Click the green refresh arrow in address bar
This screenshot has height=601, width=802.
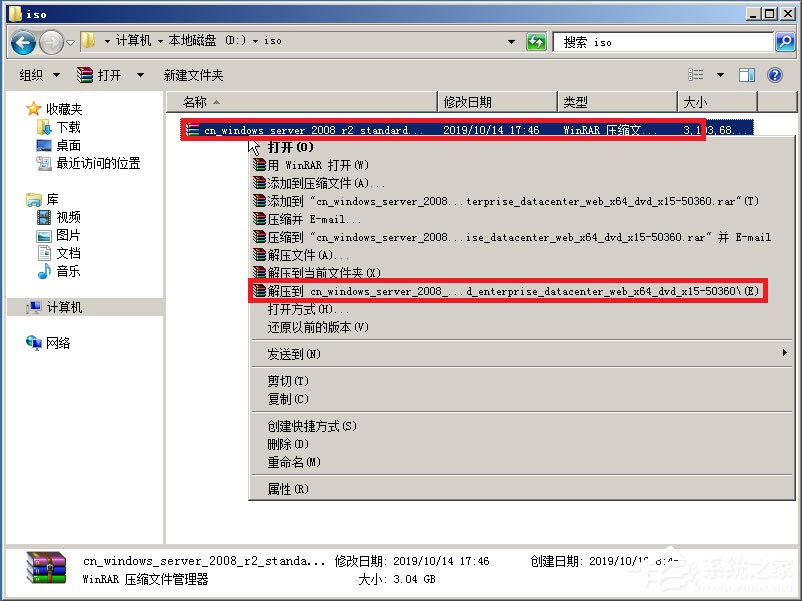[537, 41]
